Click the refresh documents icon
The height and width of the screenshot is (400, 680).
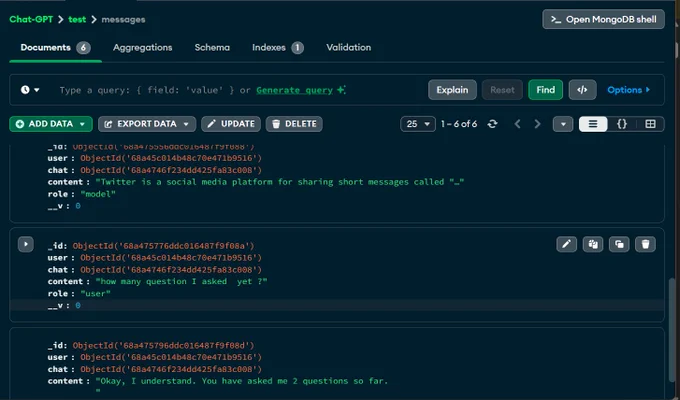(492, 124)
